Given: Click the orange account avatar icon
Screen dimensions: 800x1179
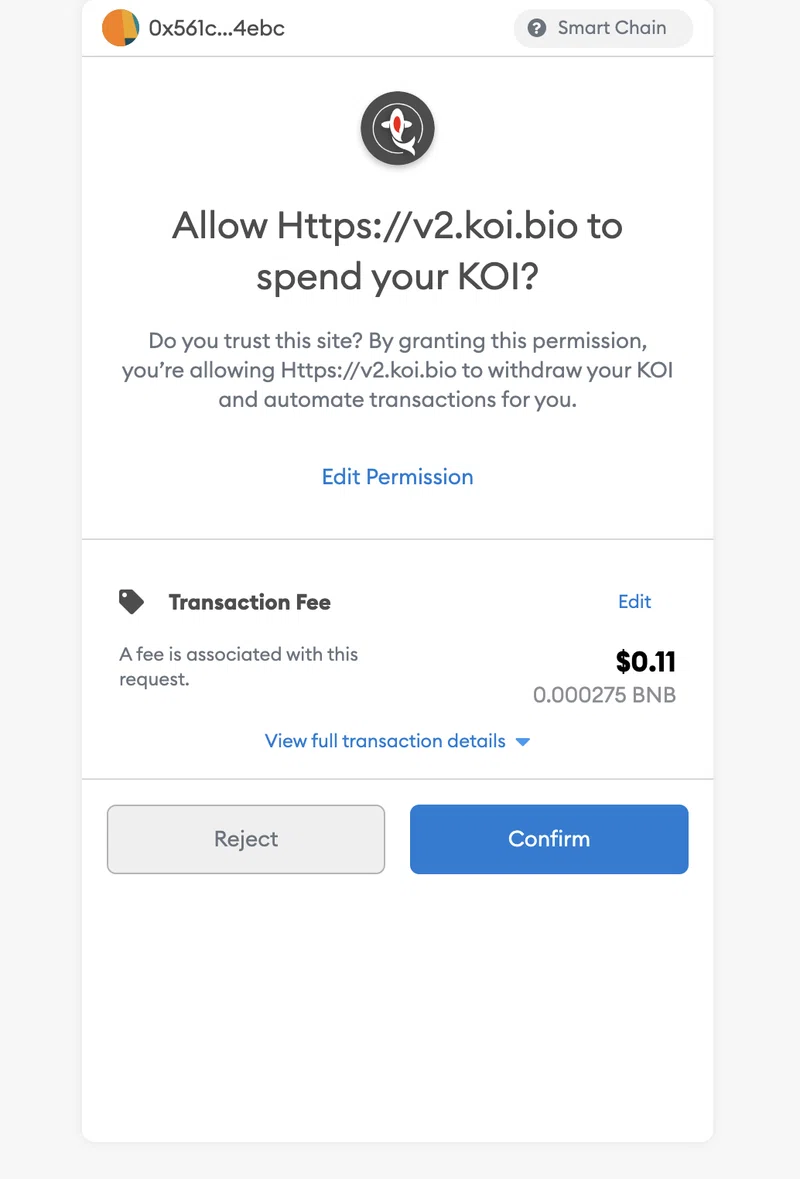Looking at the screenshot, I should click(x=120, y=28).
